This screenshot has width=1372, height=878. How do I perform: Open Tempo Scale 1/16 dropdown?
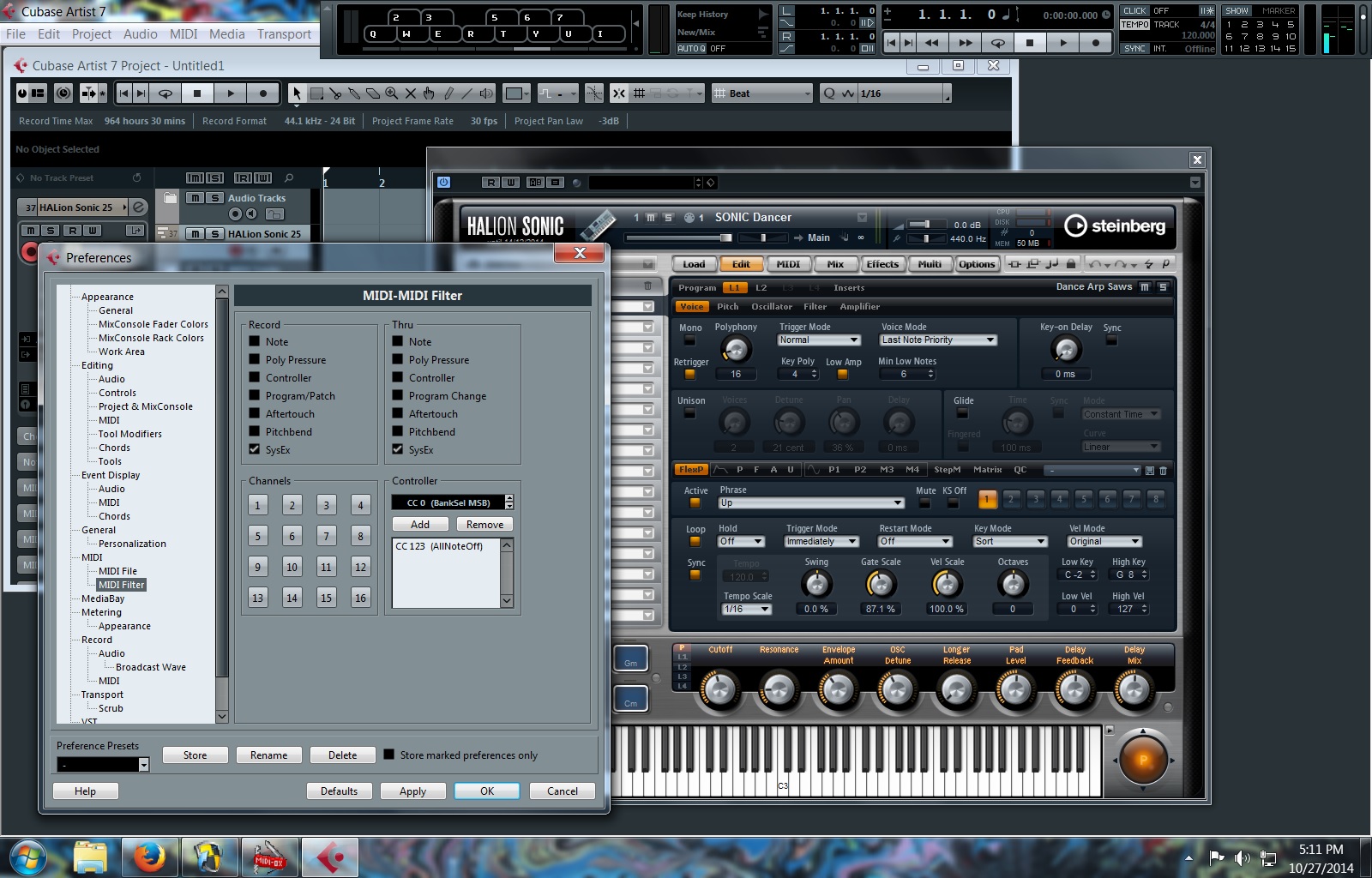tap(747, 610)
